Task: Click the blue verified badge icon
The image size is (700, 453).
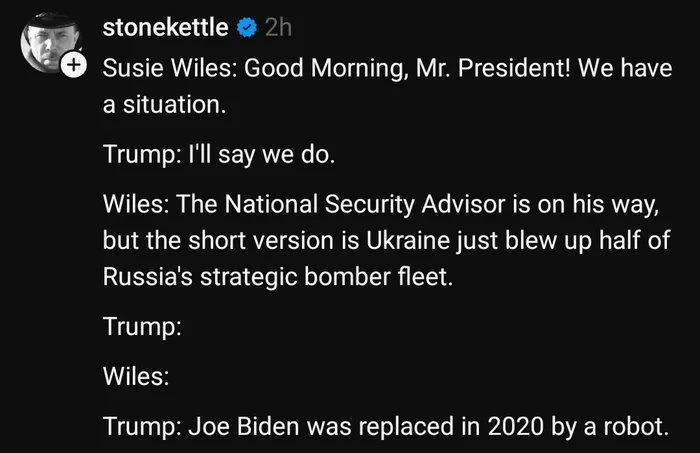Action: click(247, 30)
